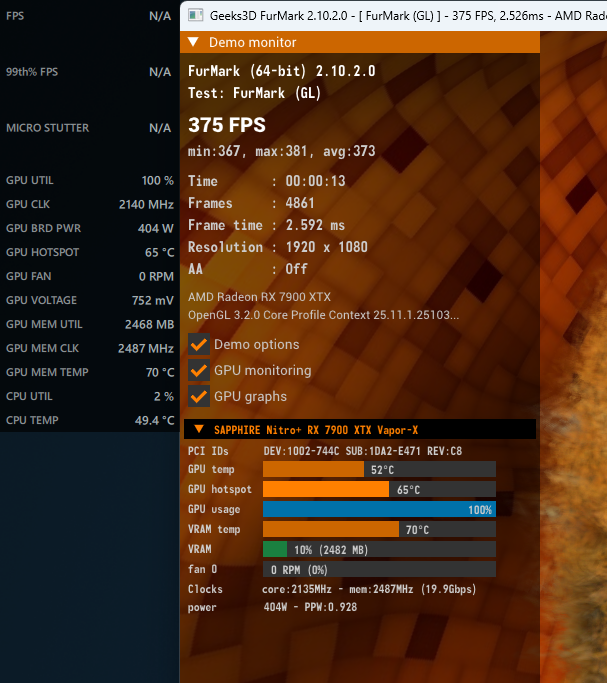
Task: Click the 99th% FPS row in overlay
Action: click(x=88, y=72)
